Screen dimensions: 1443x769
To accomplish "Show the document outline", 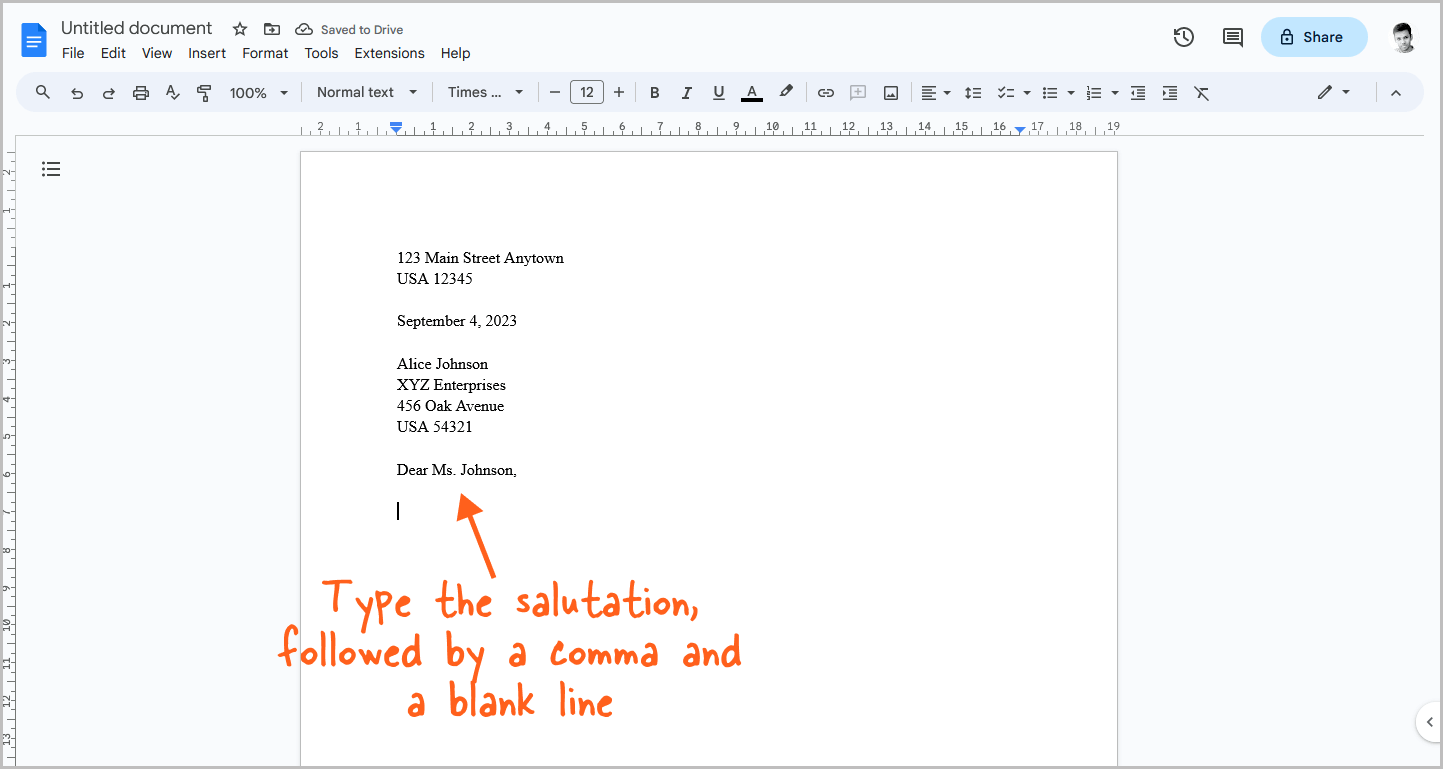I will click(x=51, y=169).
